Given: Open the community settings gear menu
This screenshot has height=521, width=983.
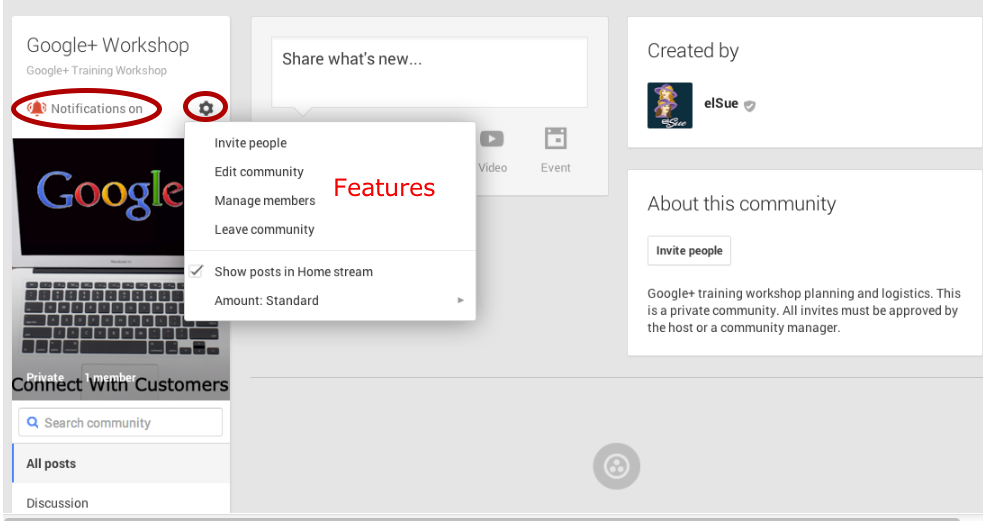Looking at the screenshot, I should [x=206, y=108].
